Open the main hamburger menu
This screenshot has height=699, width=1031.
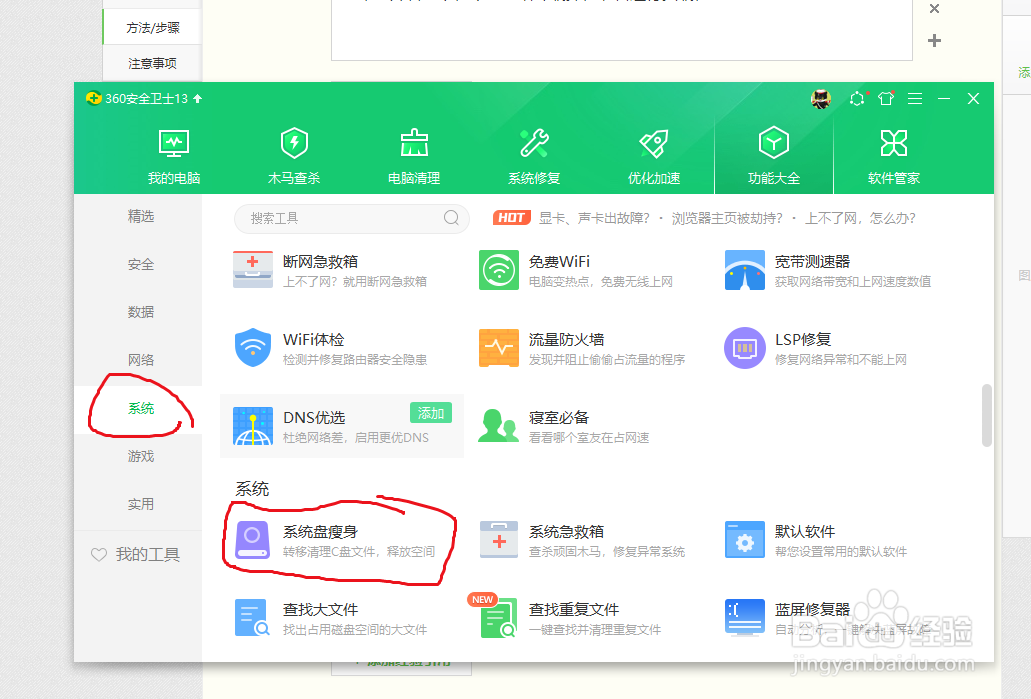click(915, 99)
